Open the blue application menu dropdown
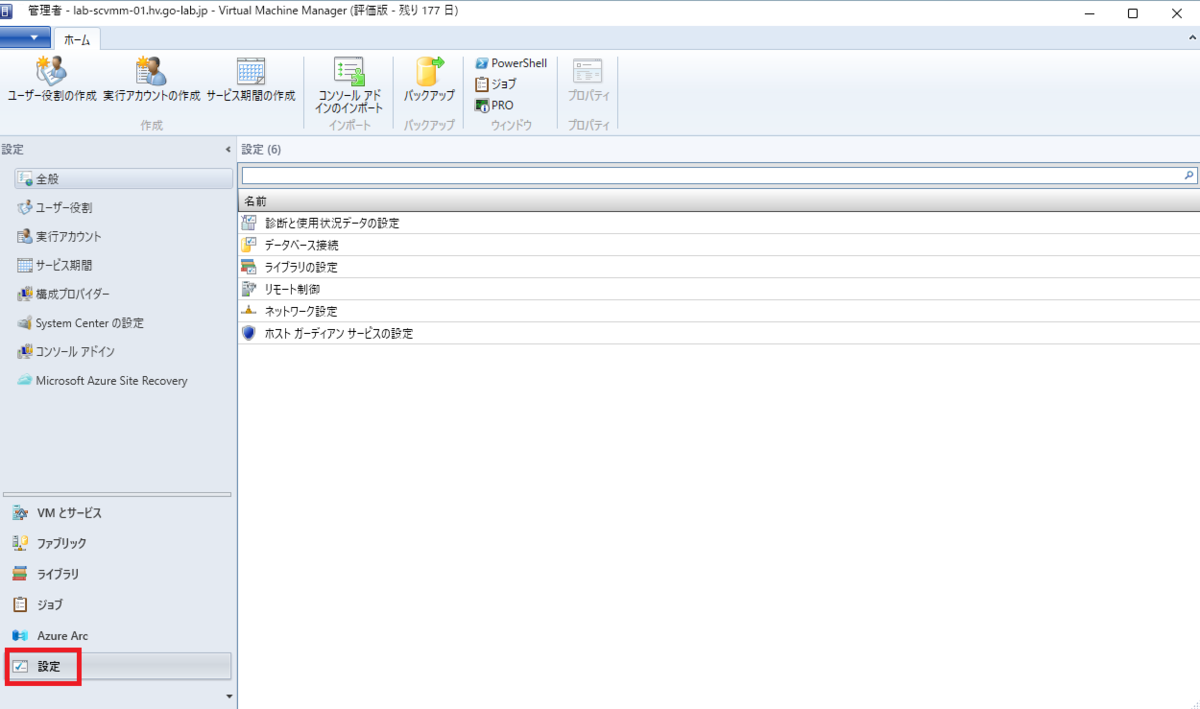This screenshot has height=709, width=1200. (26, 38)
